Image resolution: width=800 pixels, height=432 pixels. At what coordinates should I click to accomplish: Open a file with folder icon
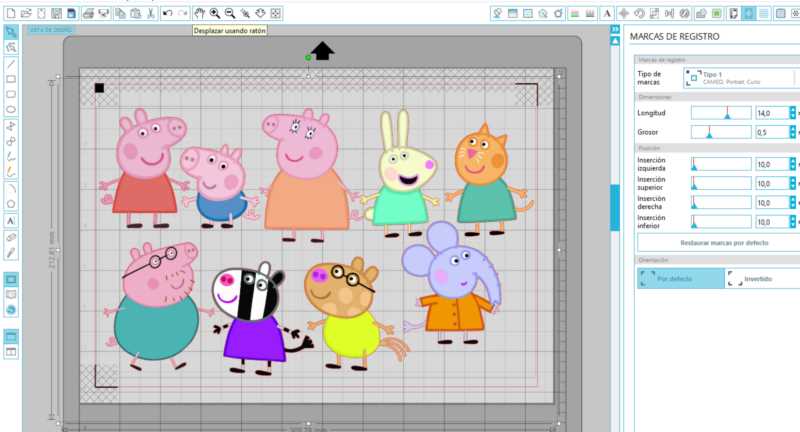click(26, 13)
